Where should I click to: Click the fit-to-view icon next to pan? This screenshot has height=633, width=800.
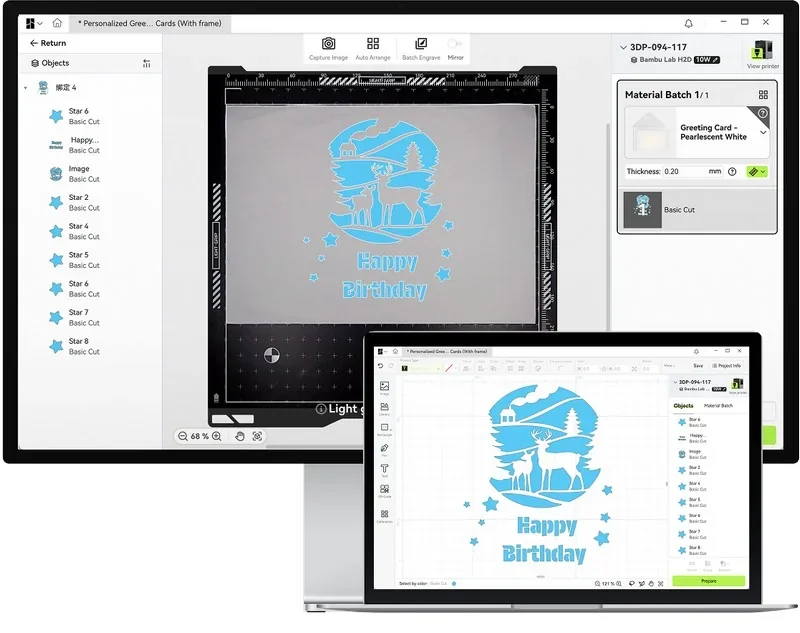point(259,435)
